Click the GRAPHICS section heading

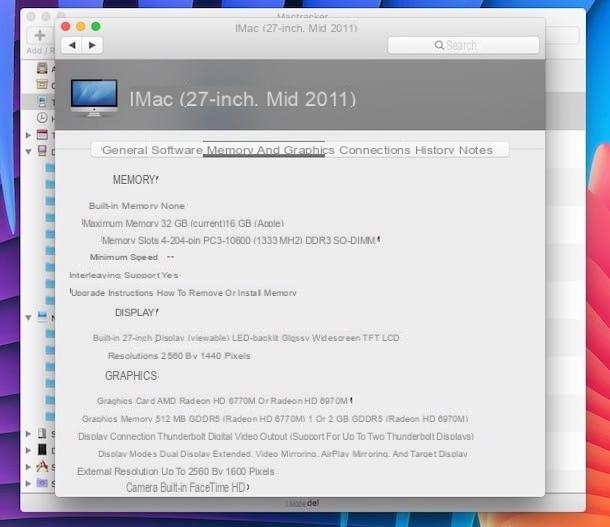(131, 376)
